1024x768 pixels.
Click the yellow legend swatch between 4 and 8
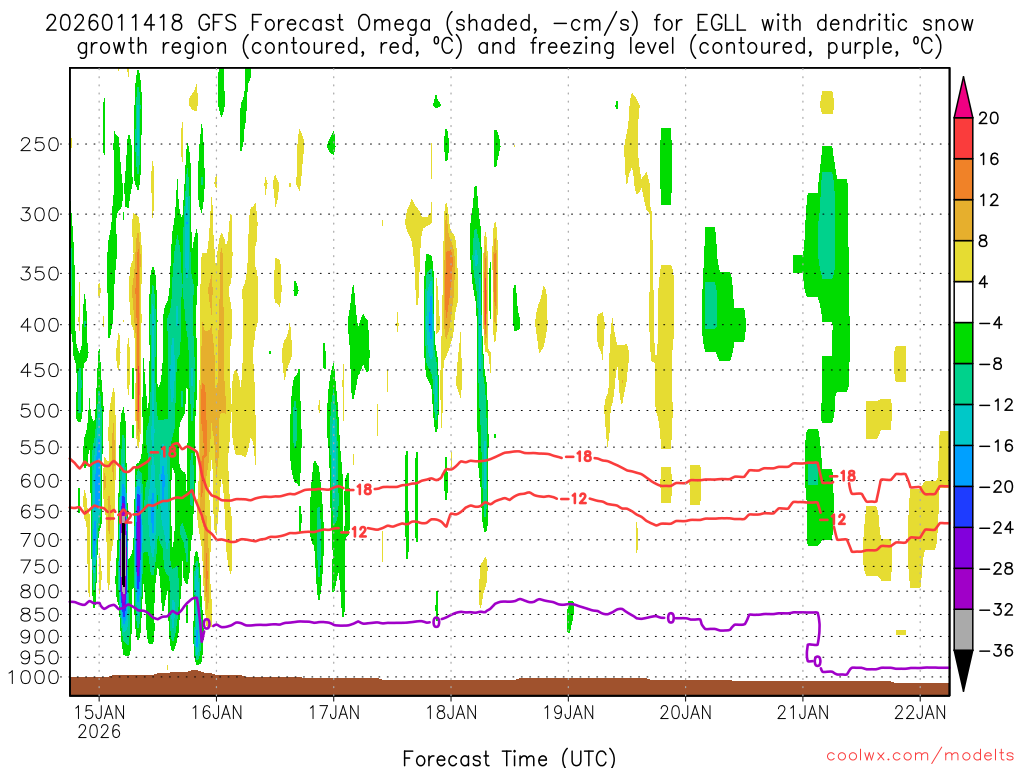(963, 261)
